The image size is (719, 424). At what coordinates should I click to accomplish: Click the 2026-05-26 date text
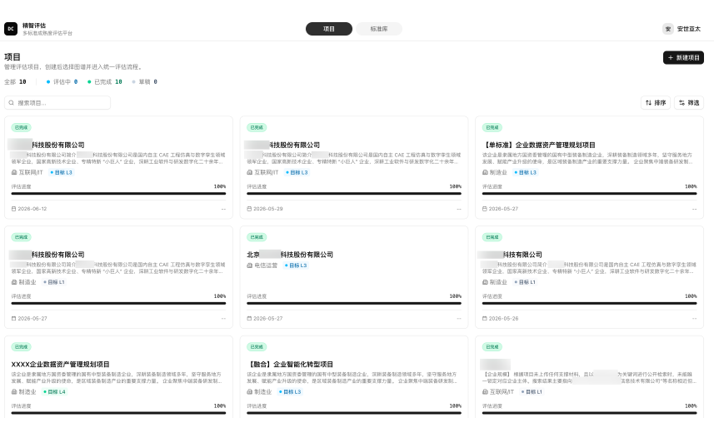503,318
